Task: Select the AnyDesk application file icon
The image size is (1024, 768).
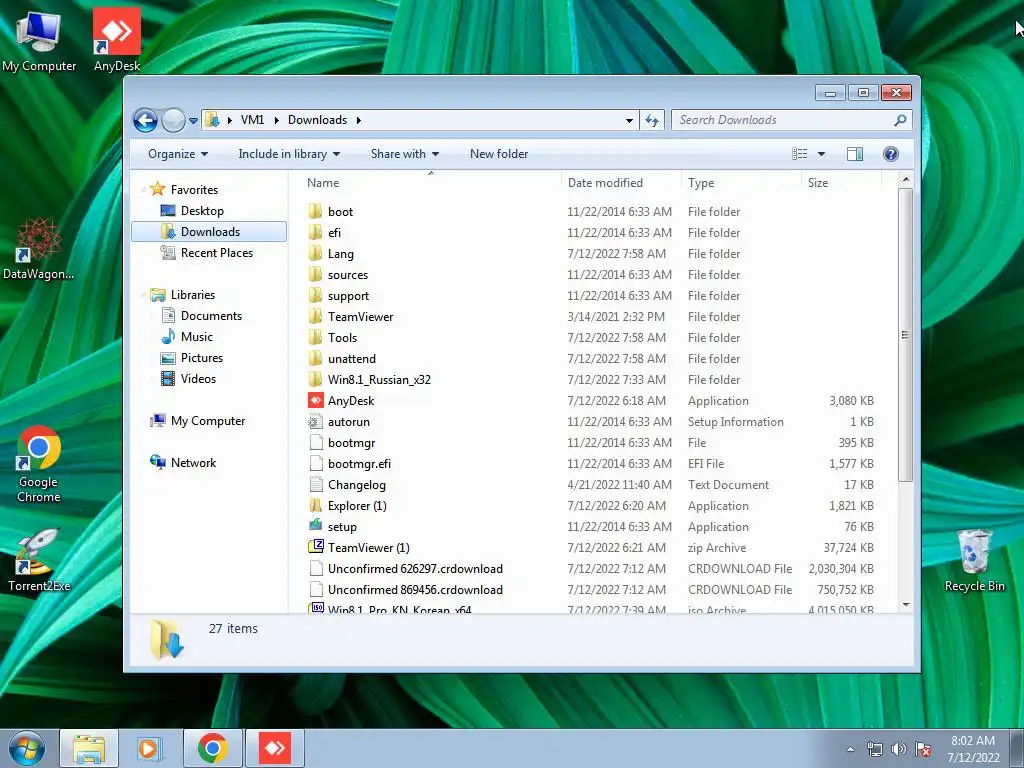Action: coord(315,400)
